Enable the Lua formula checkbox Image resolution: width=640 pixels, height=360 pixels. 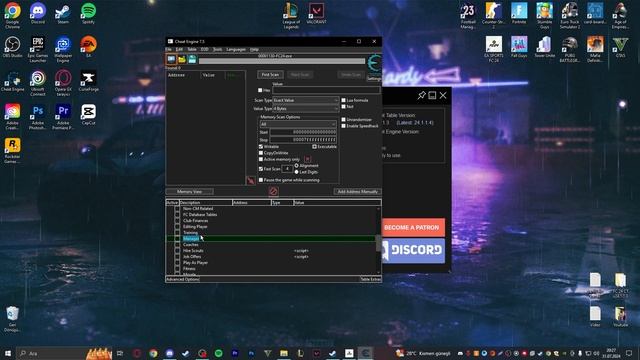344,100
